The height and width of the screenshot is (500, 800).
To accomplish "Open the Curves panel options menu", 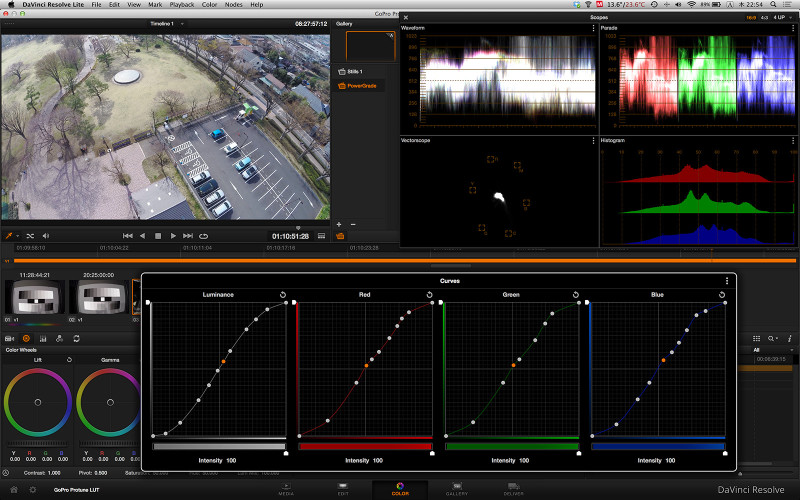I will [x=727, y=281].
